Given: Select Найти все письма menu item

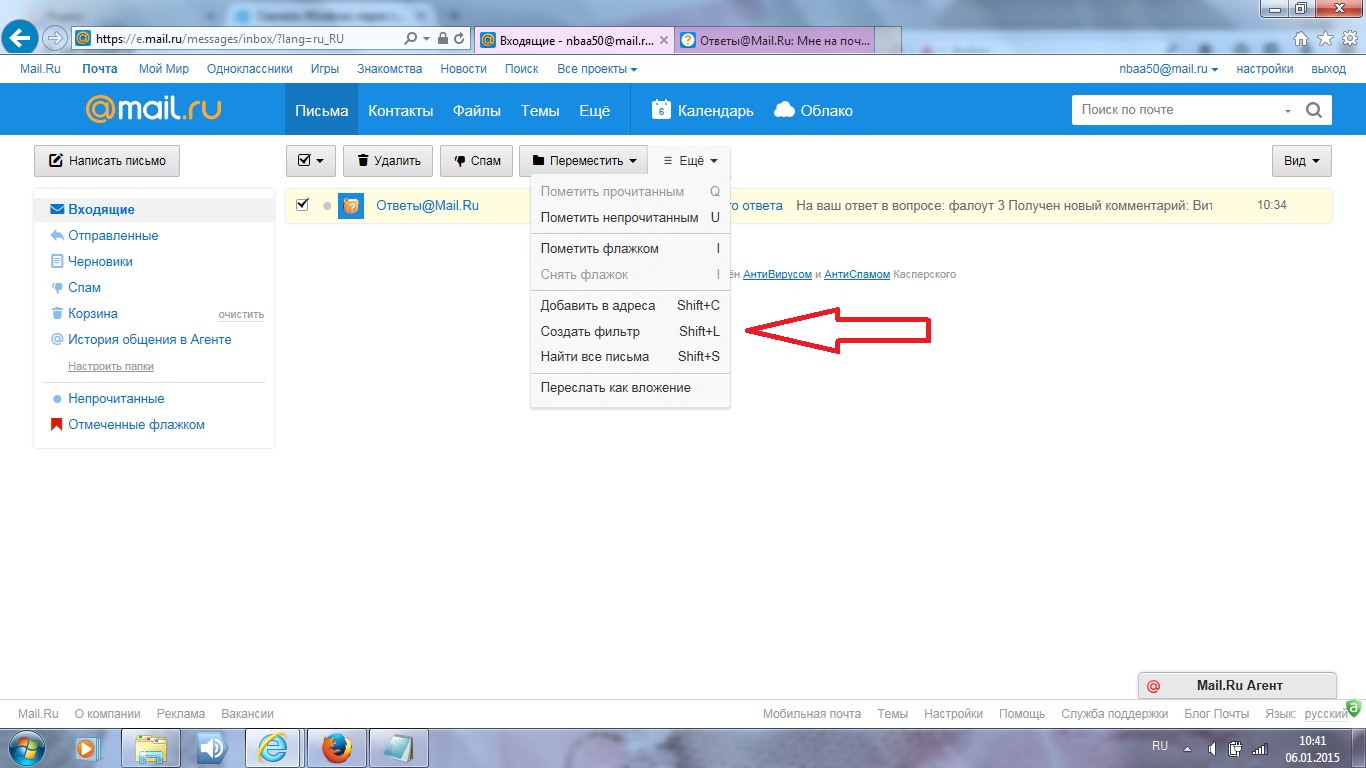Looking at the screenshot, I should 630,356.
